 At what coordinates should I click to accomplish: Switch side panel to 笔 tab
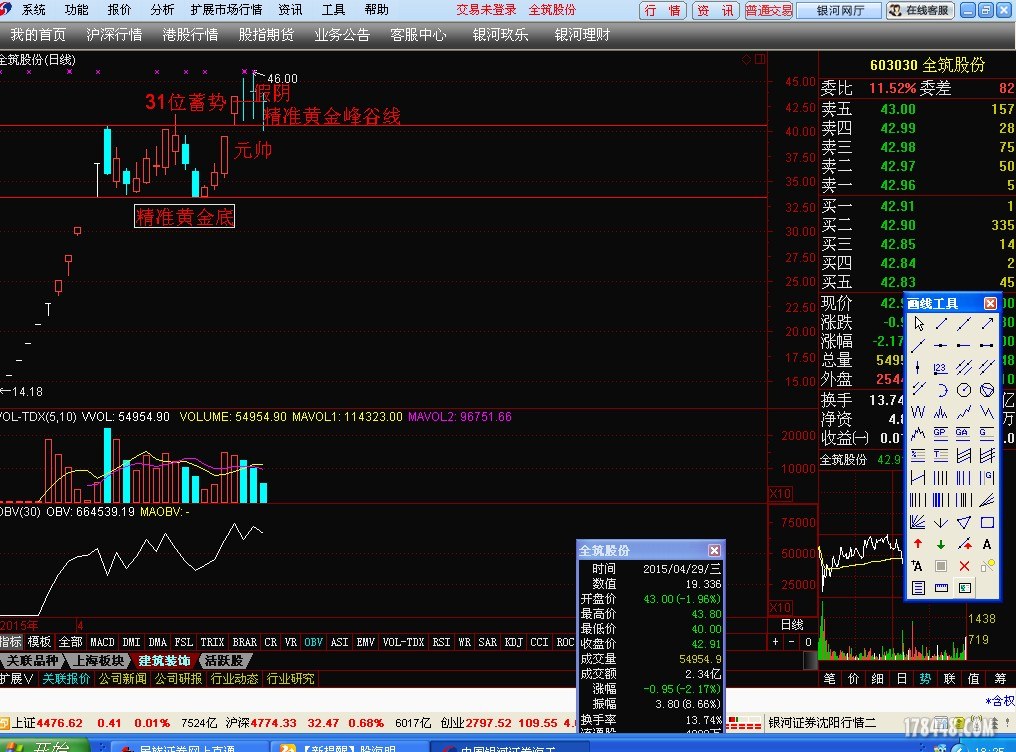coord(829,678)
